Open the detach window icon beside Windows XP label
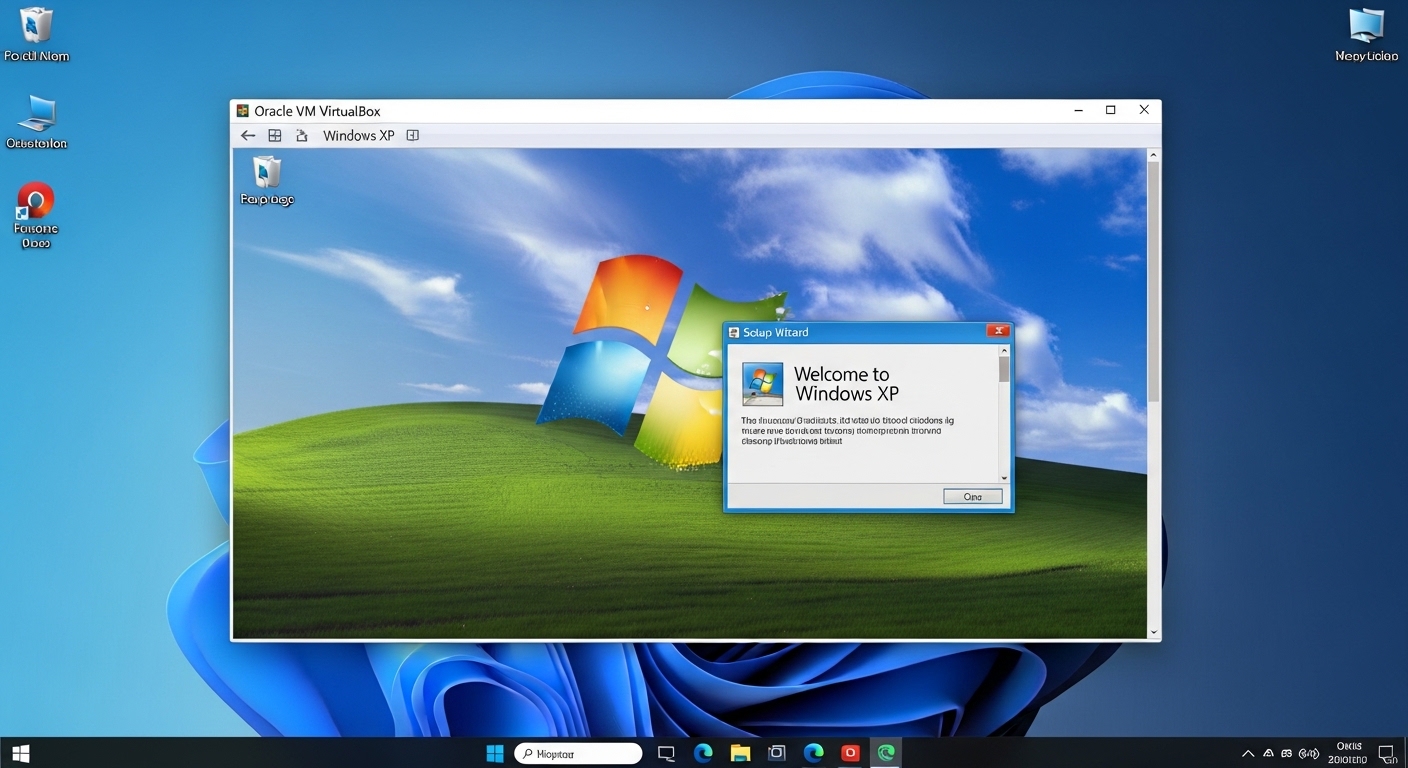Viewport: 1408px width, 768px height. tap(413, 135)
